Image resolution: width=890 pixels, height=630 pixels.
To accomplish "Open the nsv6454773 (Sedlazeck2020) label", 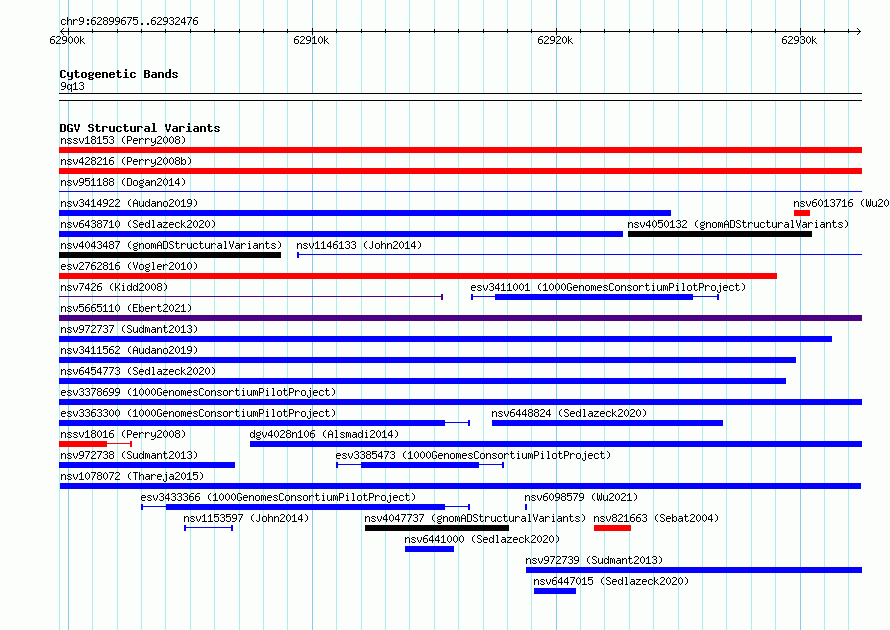I will (138, 371).
